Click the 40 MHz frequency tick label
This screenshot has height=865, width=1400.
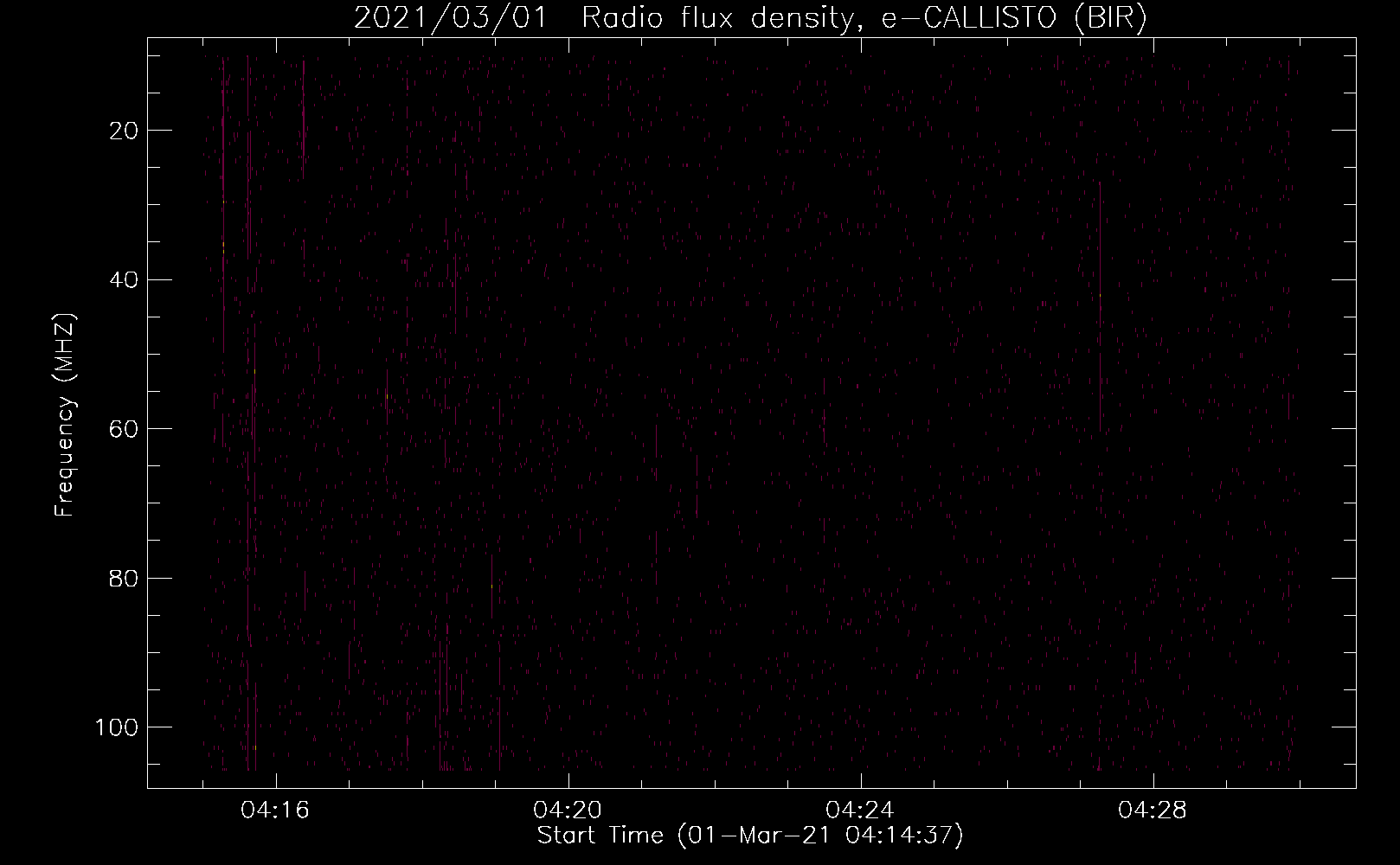click(125, 279)
